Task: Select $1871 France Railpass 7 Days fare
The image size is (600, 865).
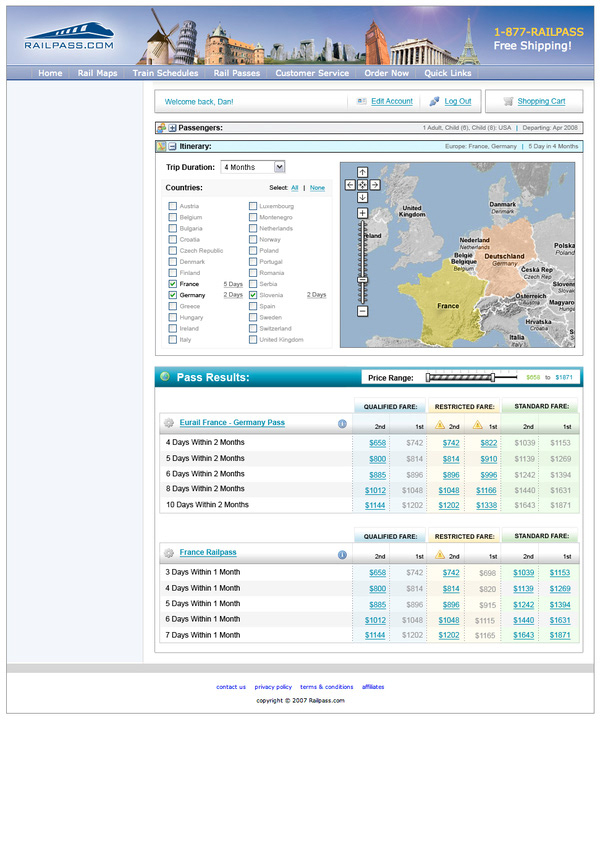Action: [560, 636]
